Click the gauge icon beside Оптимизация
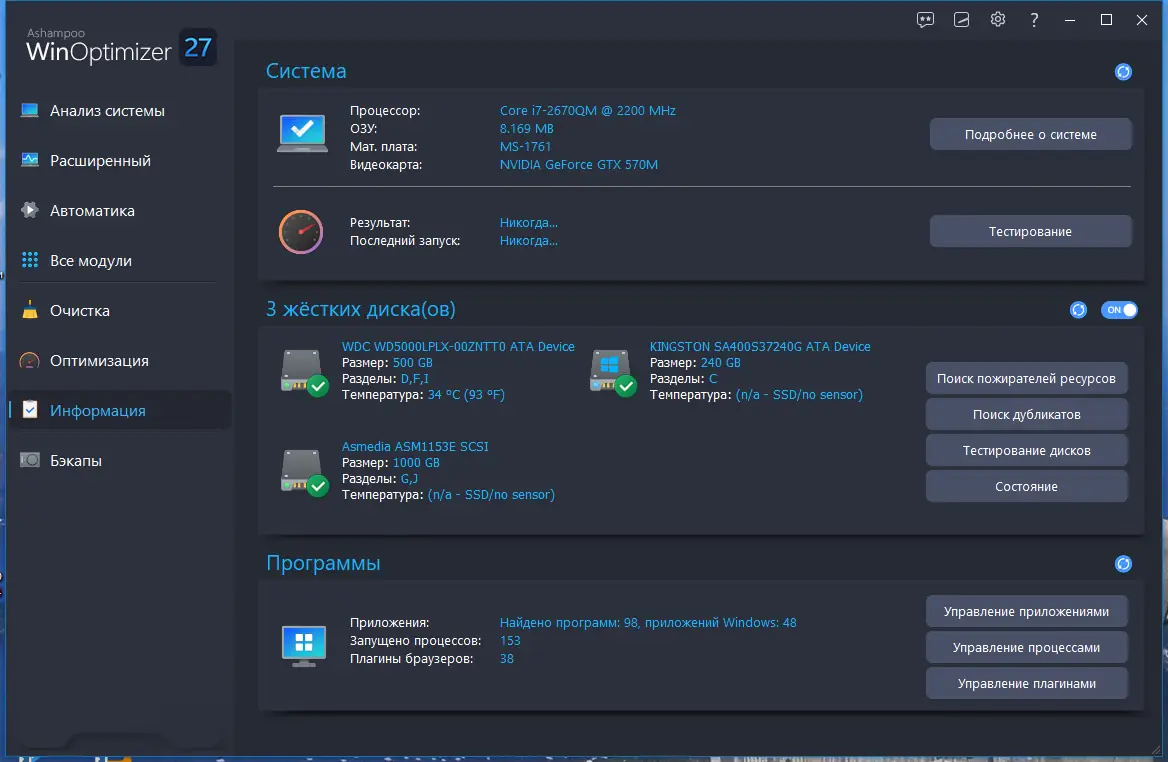 pyautogui.click(x=30, y=361)
